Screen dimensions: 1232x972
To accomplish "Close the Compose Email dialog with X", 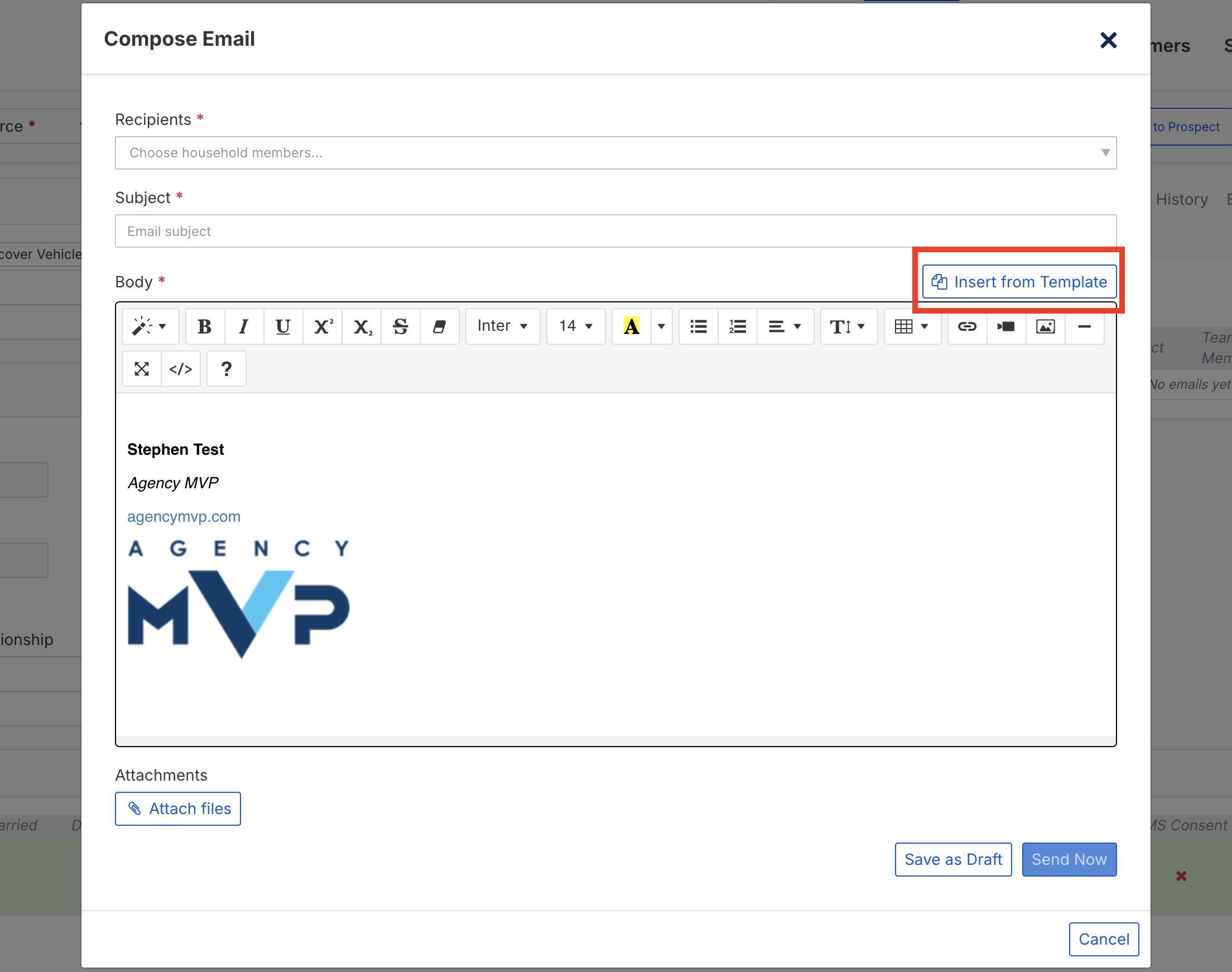I will coord(1109,40).
